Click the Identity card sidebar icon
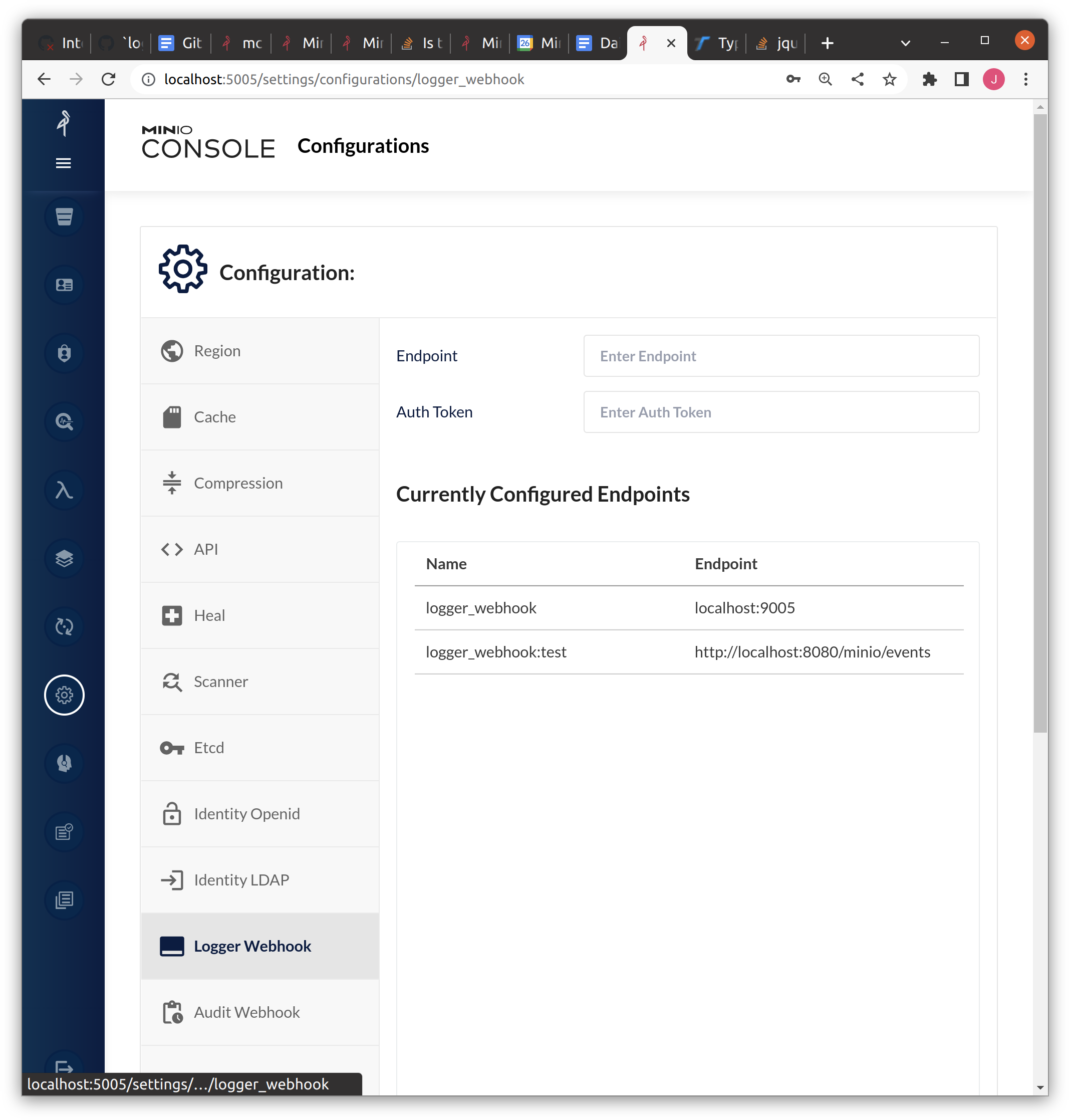 64,285
